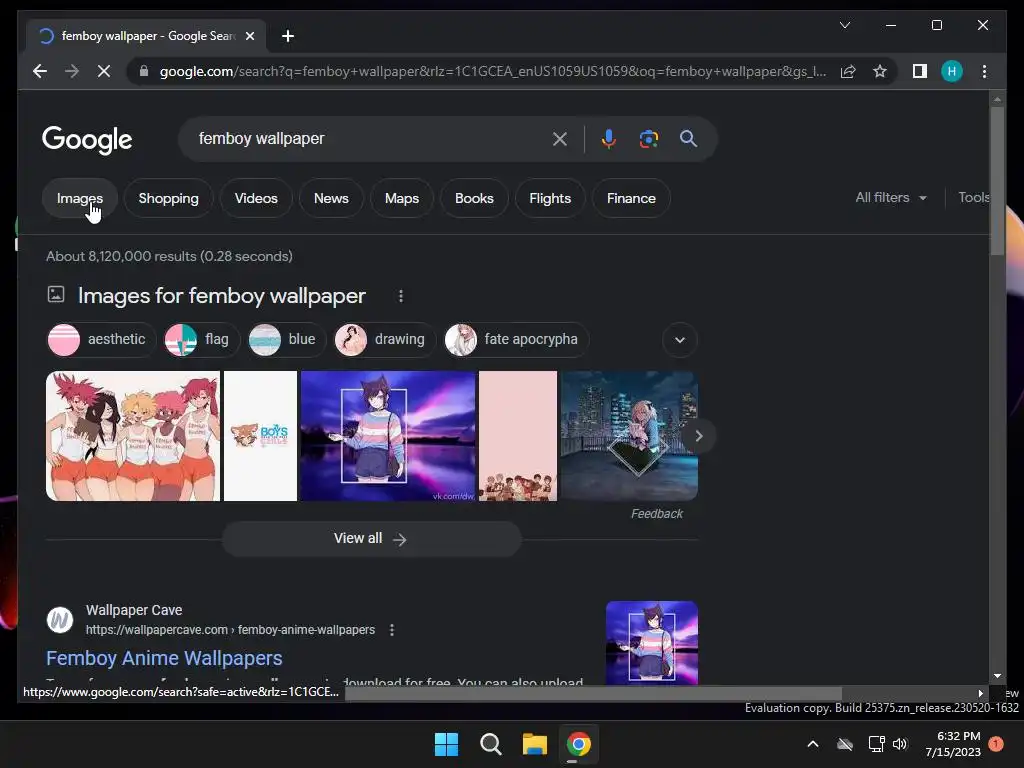Switch to Flights results

click(550, 199)
